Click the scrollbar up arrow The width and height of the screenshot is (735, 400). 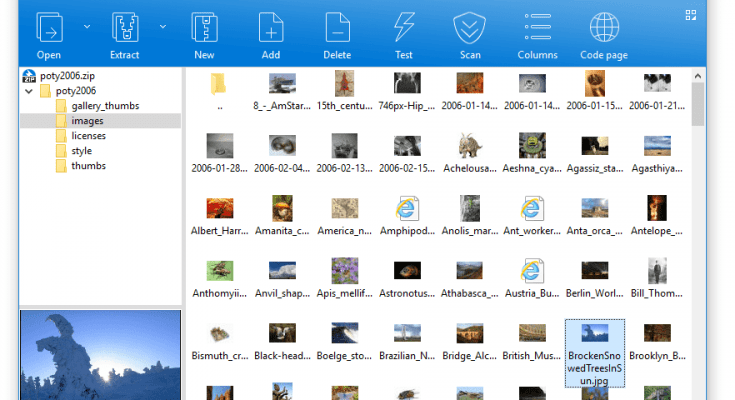[698, 75]
